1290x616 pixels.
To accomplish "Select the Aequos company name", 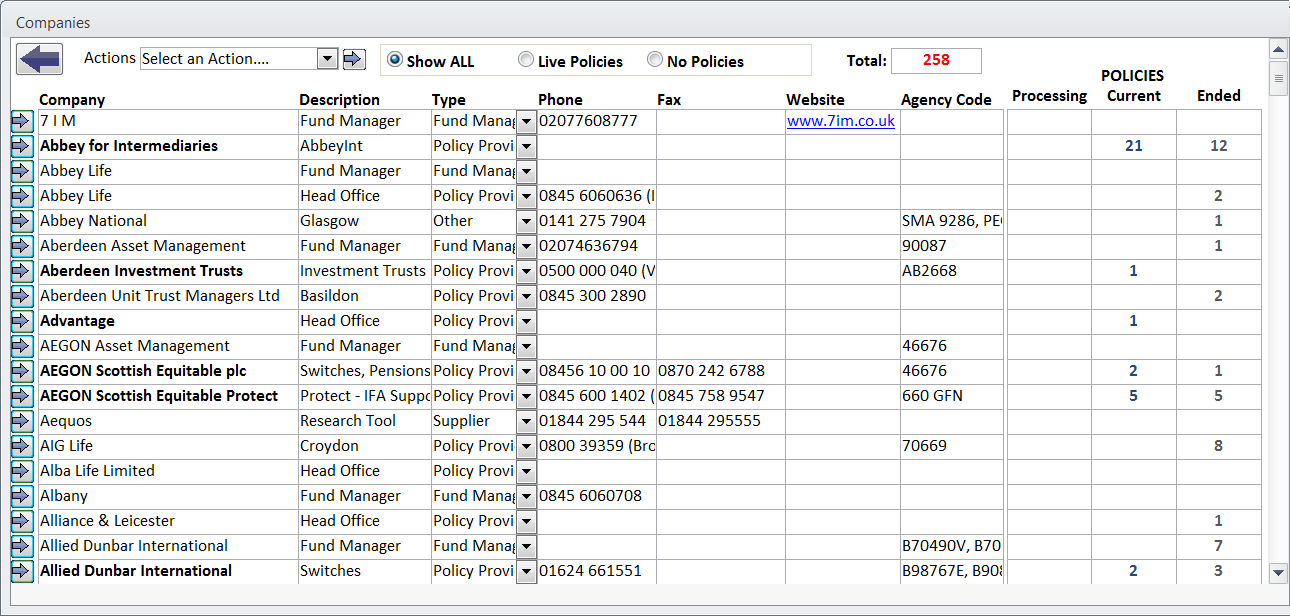I will pyautogui.click(x=66, y=421).
